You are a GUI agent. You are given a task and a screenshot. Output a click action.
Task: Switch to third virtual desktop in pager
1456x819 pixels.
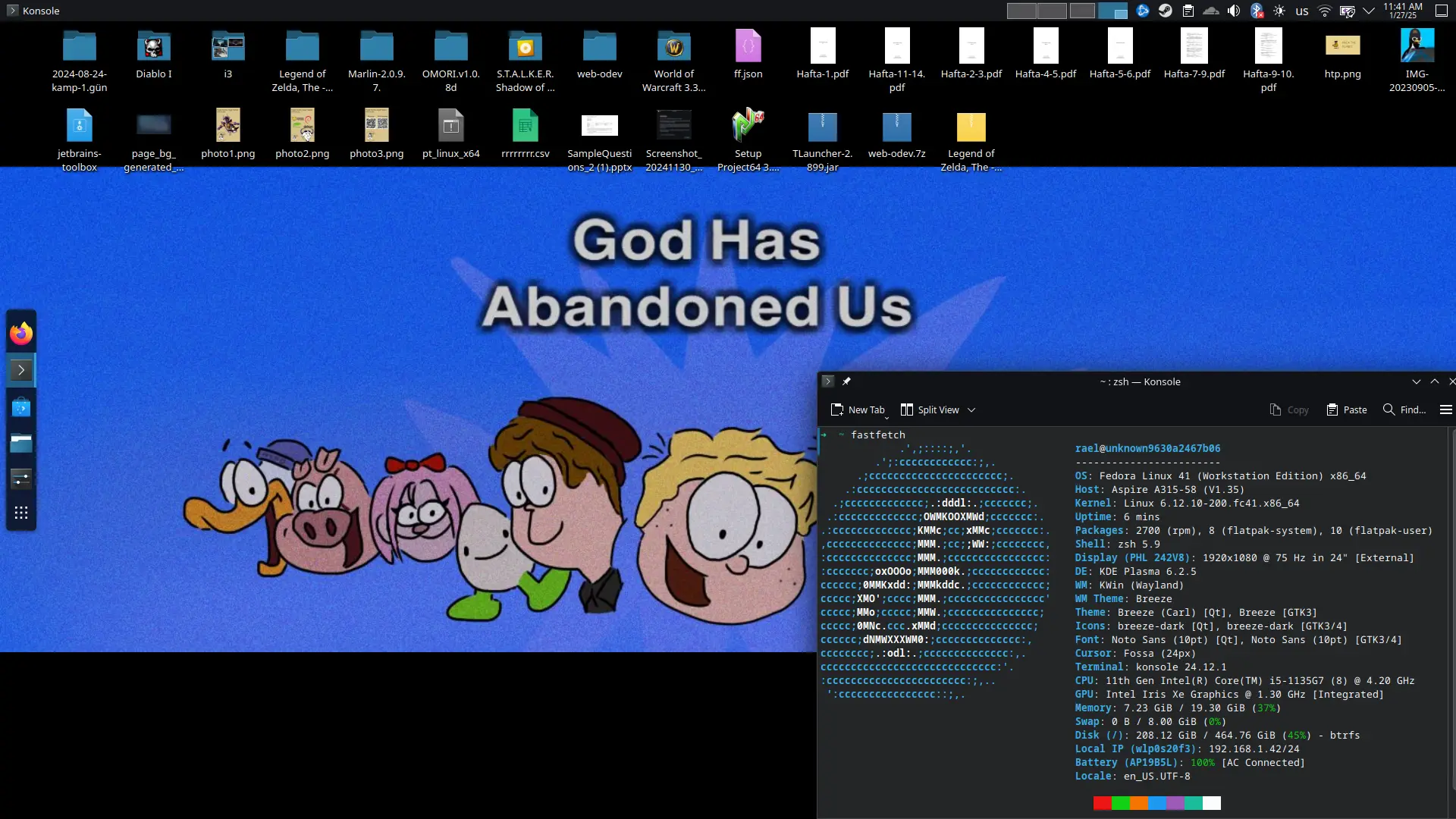coord(1082,11)
